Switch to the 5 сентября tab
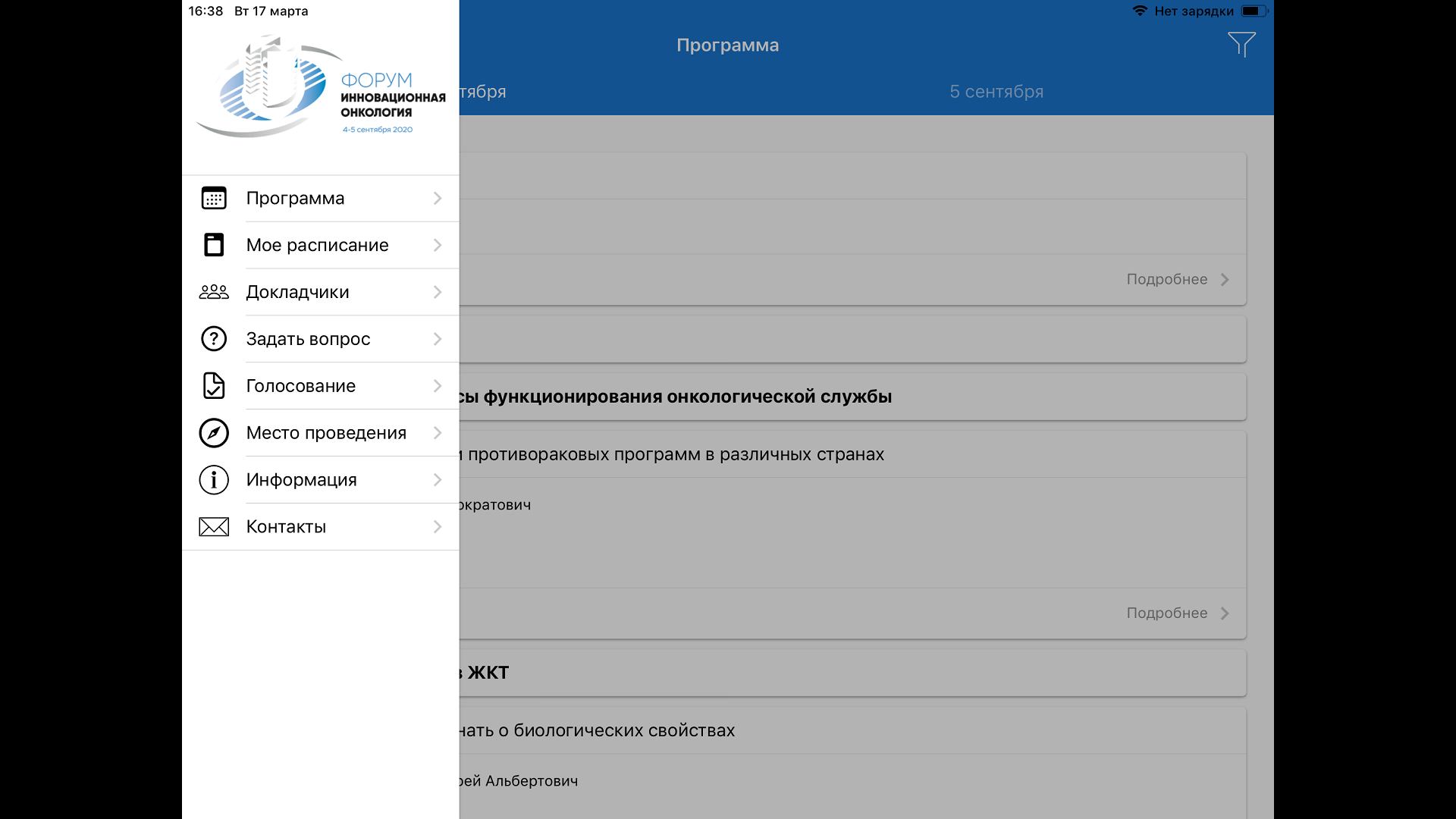1456x819 pixels. (996, 92)
